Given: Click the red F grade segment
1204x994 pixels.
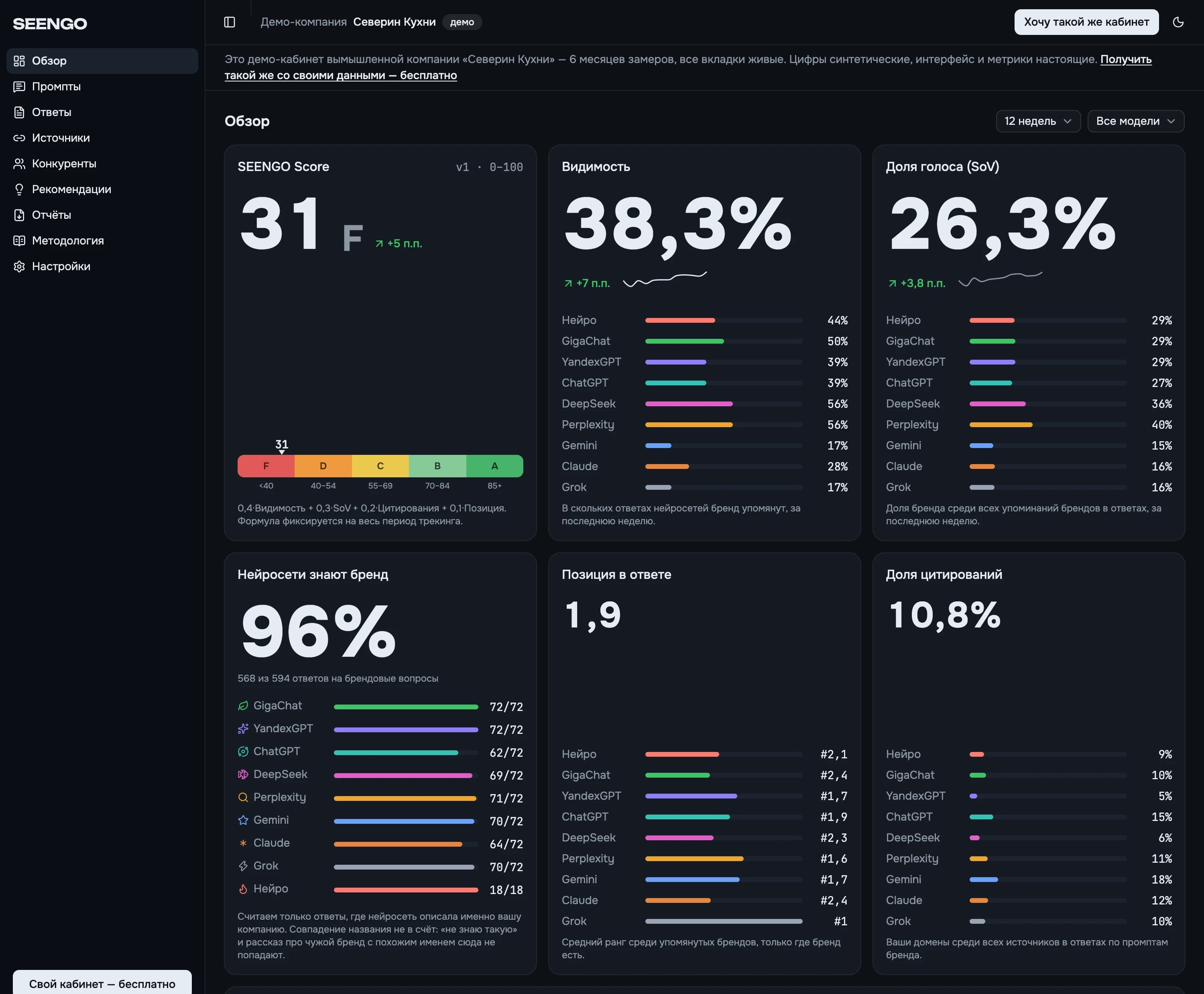Looking at the screenshot, I should [266, 466].
